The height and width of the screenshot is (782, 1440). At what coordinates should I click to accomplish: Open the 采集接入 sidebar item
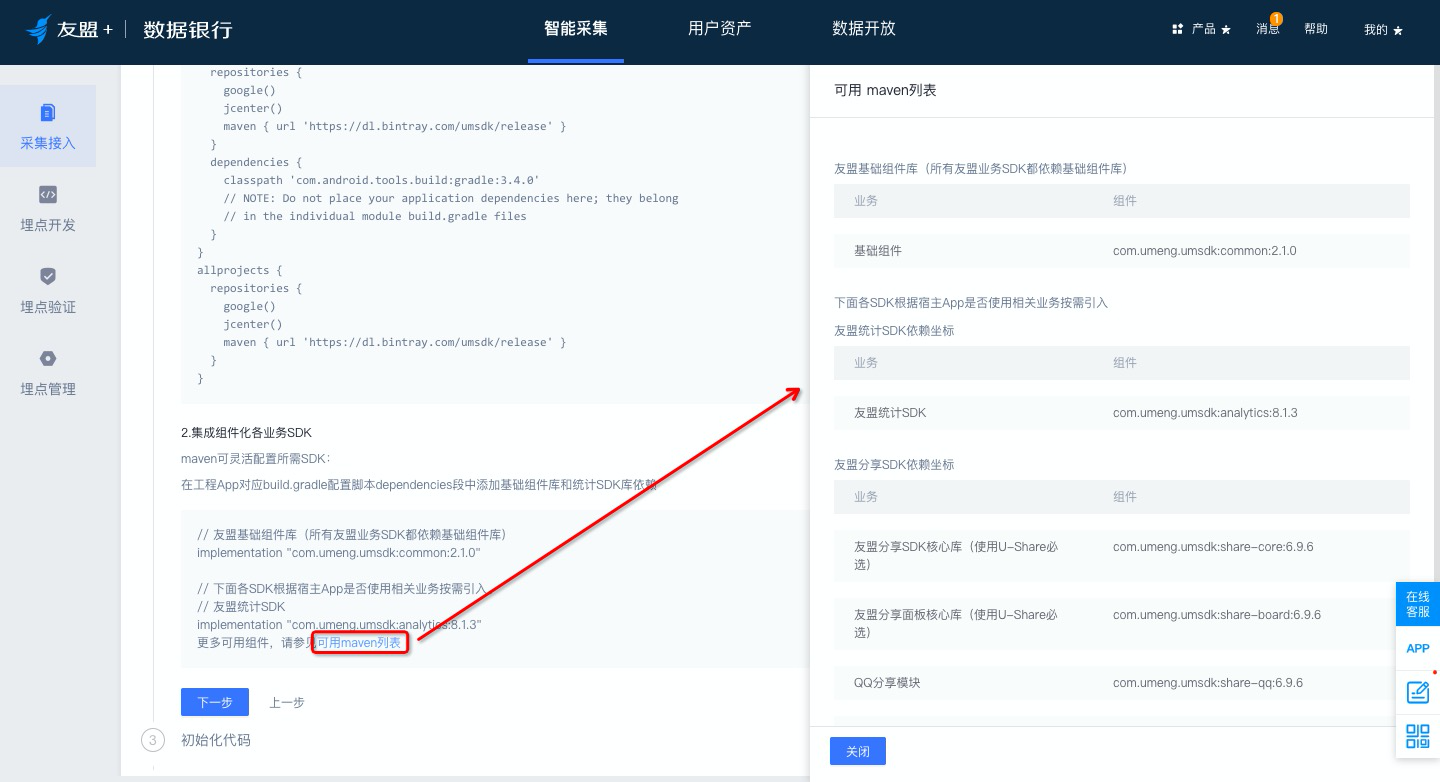[48, 126]
